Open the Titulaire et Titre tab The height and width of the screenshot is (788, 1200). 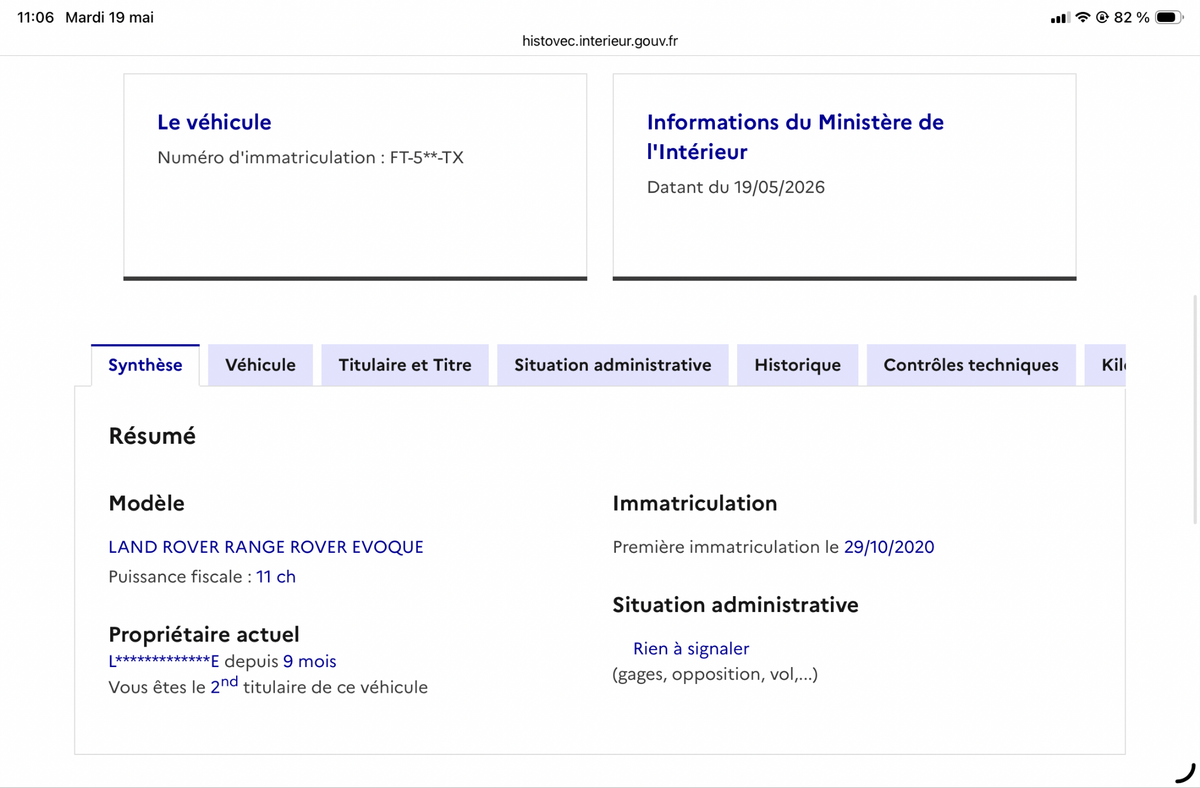(x=405, y=365)
